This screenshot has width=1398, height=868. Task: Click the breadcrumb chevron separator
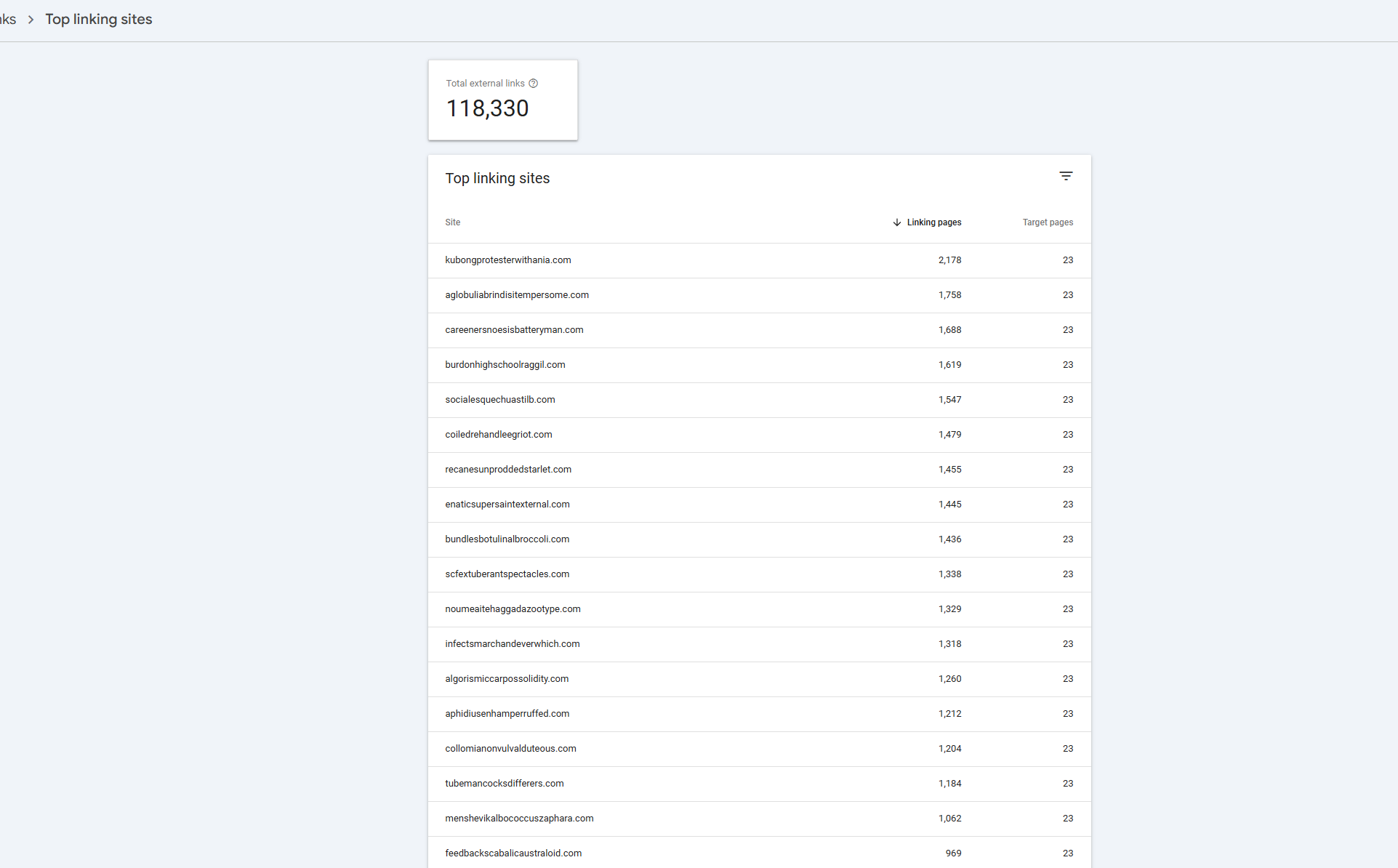(x=31, y=20)
